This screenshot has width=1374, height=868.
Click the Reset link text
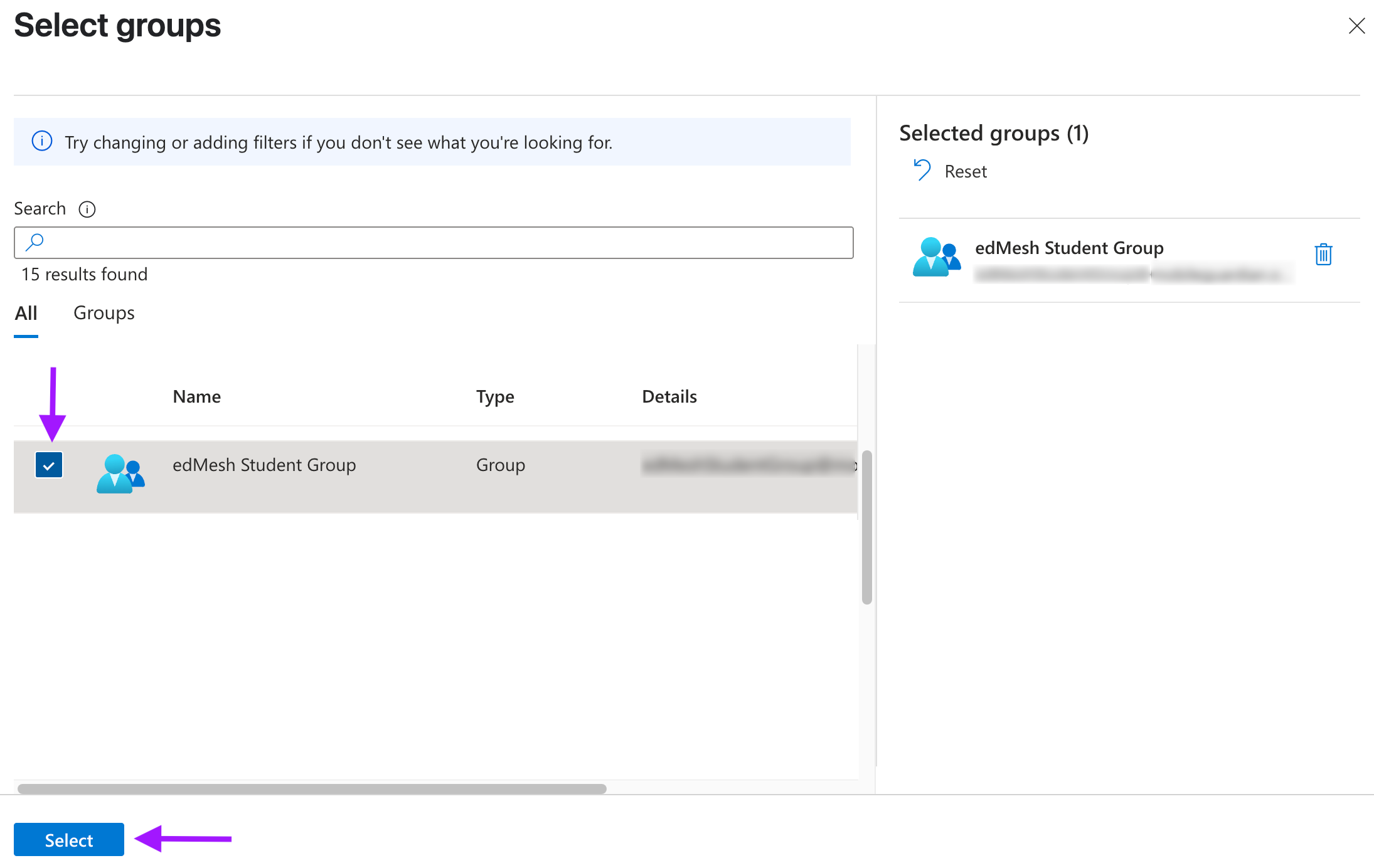pos(966,171)
